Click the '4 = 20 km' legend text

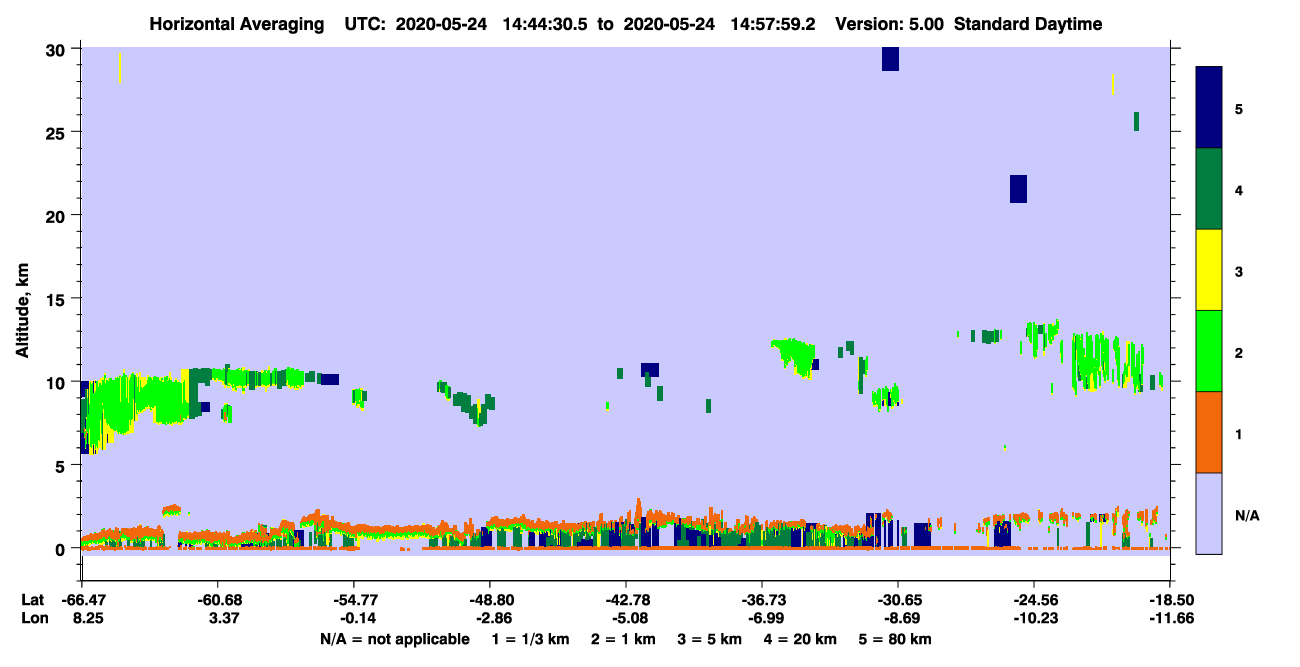pyautogui.click(x=800, y=639)
